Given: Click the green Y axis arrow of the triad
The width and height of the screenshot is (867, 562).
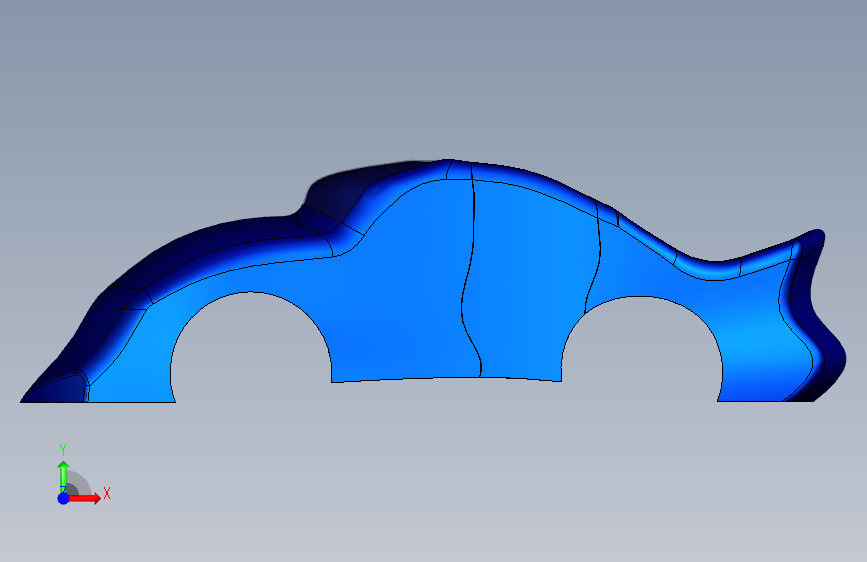Looking at the screenshot, I should [x=64, y=476].
